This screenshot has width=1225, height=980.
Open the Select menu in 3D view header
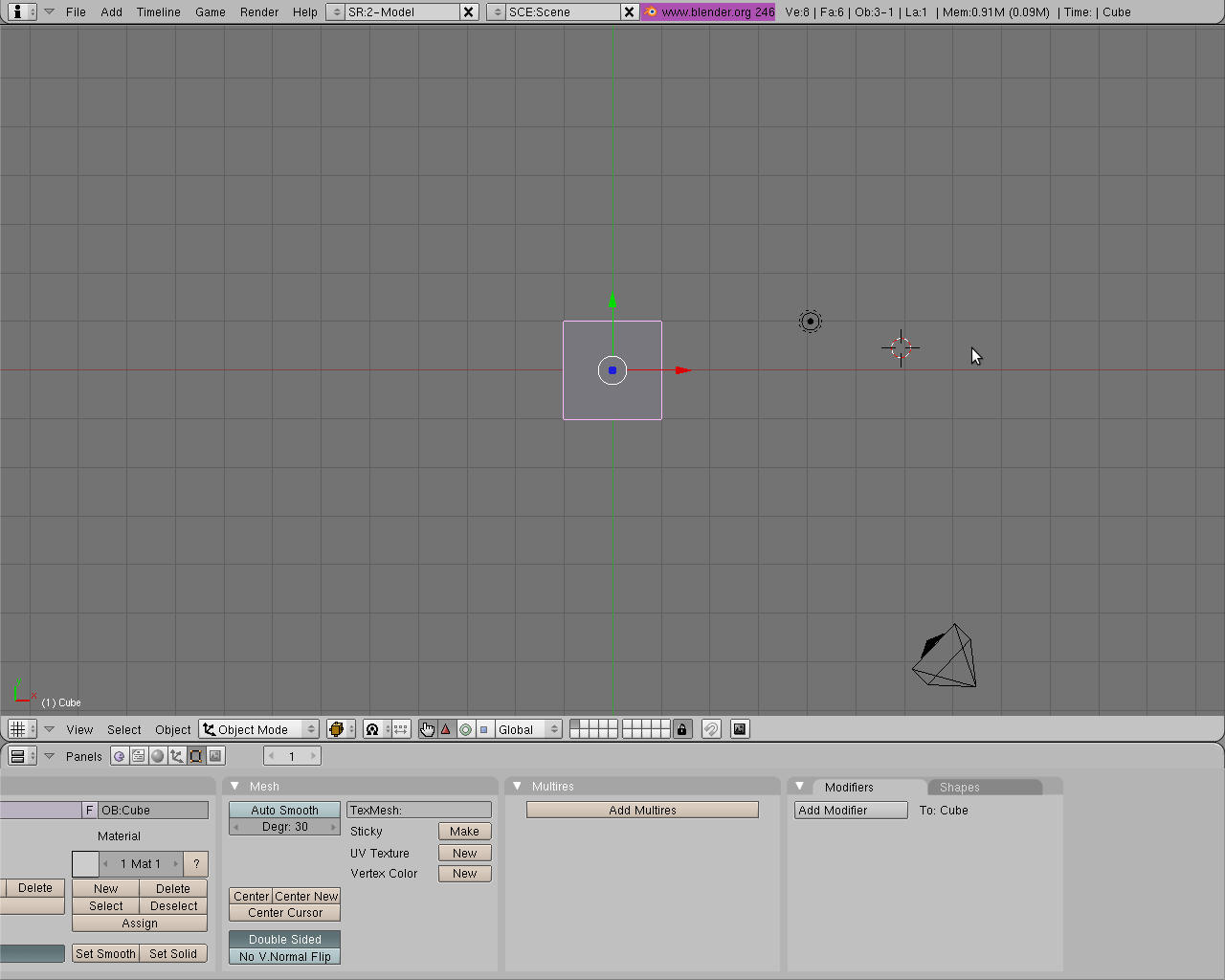pyautogui.click(x=124, y=729)
